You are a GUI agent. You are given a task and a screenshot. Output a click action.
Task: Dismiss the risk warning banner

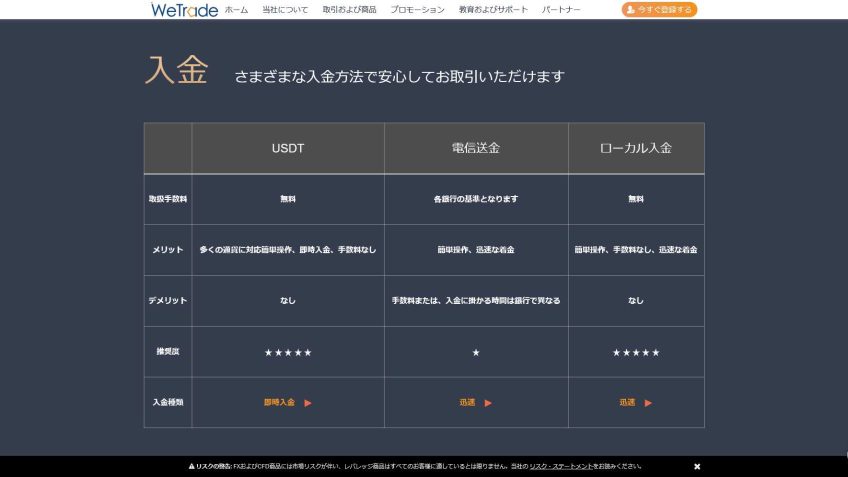coord(697,467)
